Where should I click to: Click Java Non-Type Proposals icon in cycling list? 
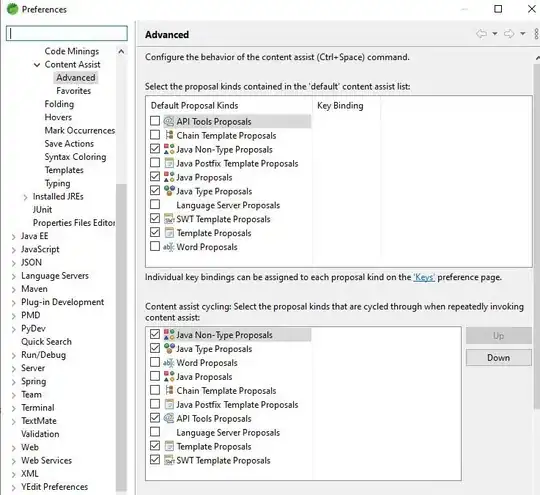click(x=169, y=334)
